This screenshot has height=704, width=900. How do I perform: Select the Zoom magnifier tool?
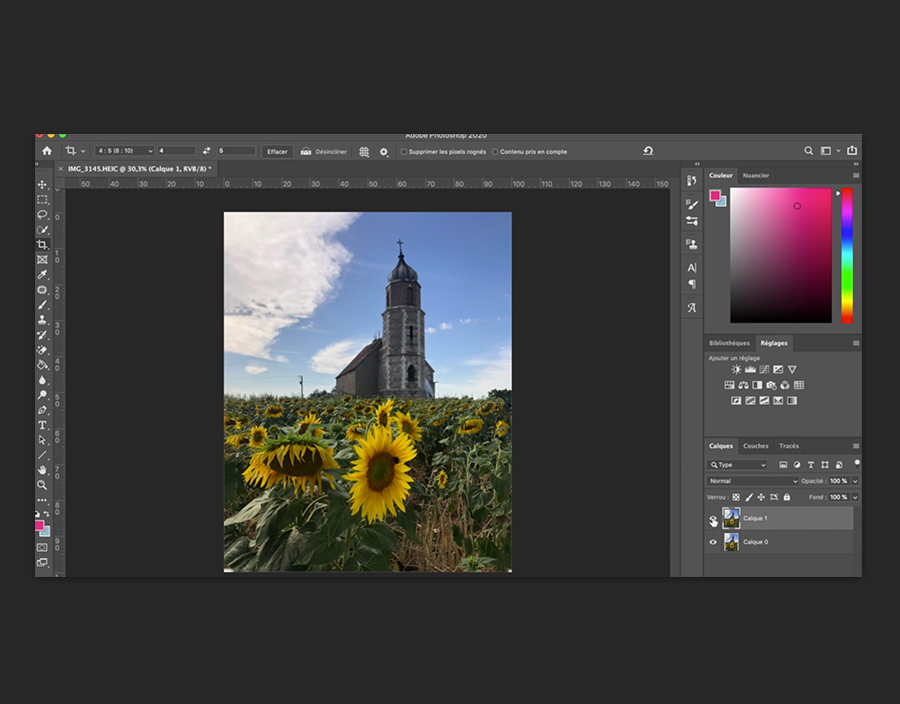point(42,485)
